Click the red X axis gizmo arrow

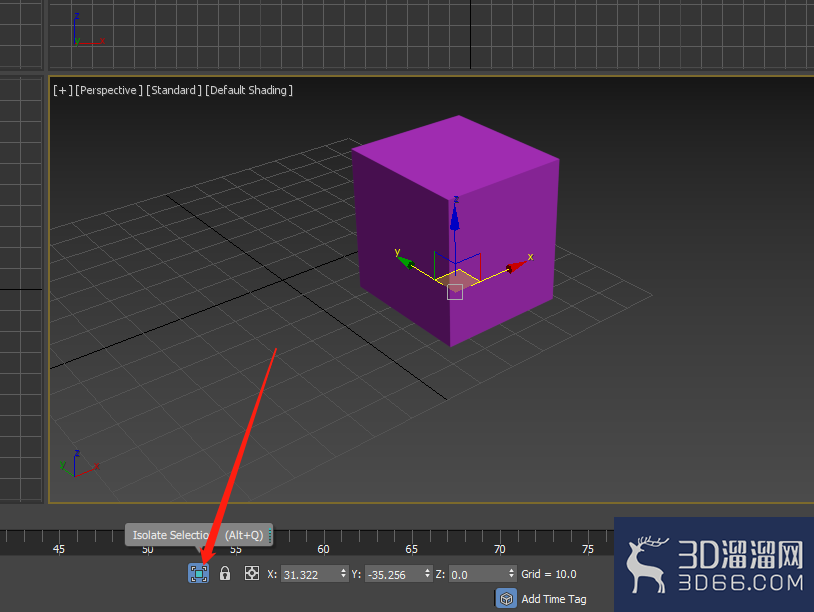coord(516,266)
